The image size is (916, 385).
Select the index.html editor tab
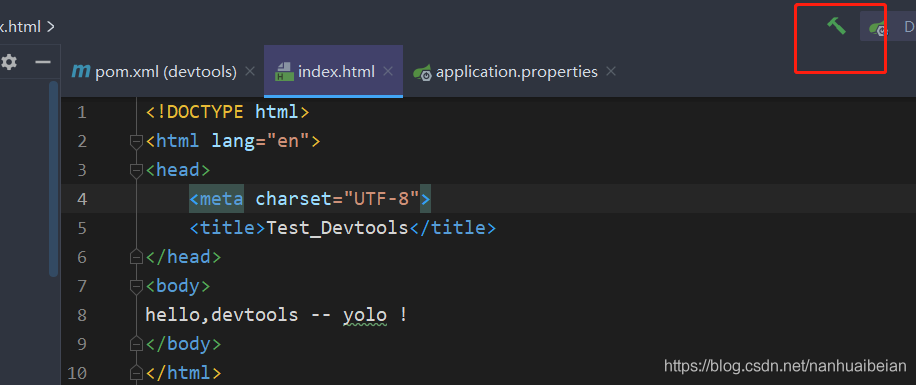[325, 71]
